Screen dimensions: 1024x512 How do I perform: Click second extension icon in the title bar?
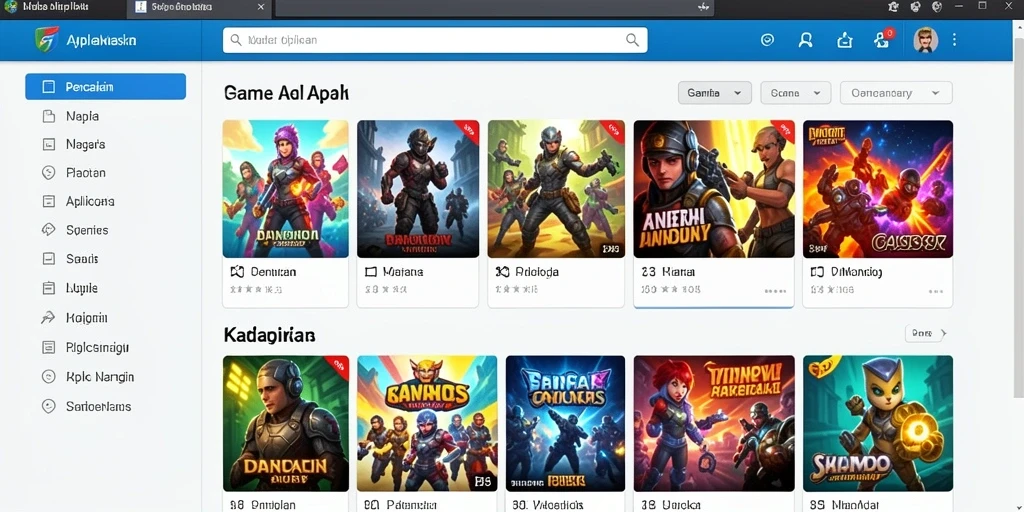(916, 7)
